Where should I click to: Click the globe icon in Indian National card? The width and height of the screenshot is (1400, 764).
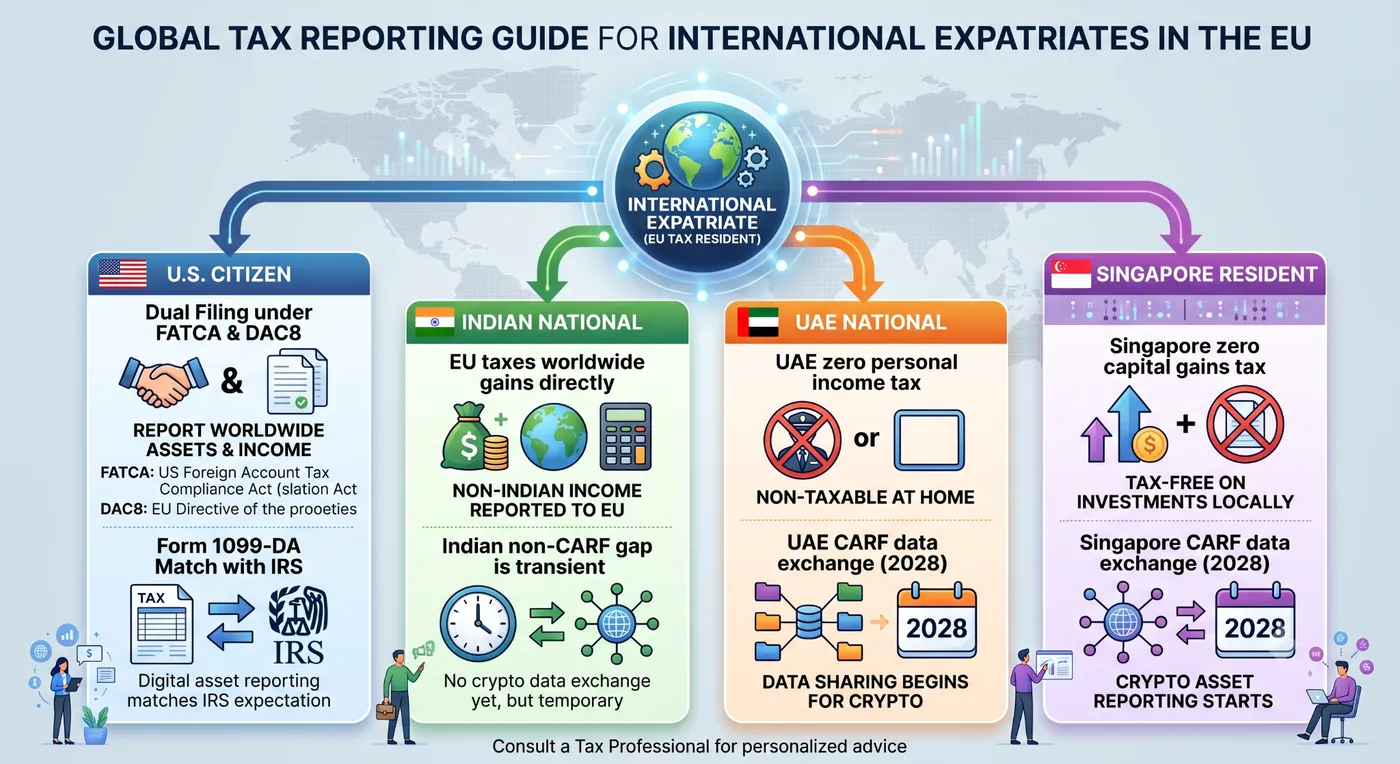(556, 435)
